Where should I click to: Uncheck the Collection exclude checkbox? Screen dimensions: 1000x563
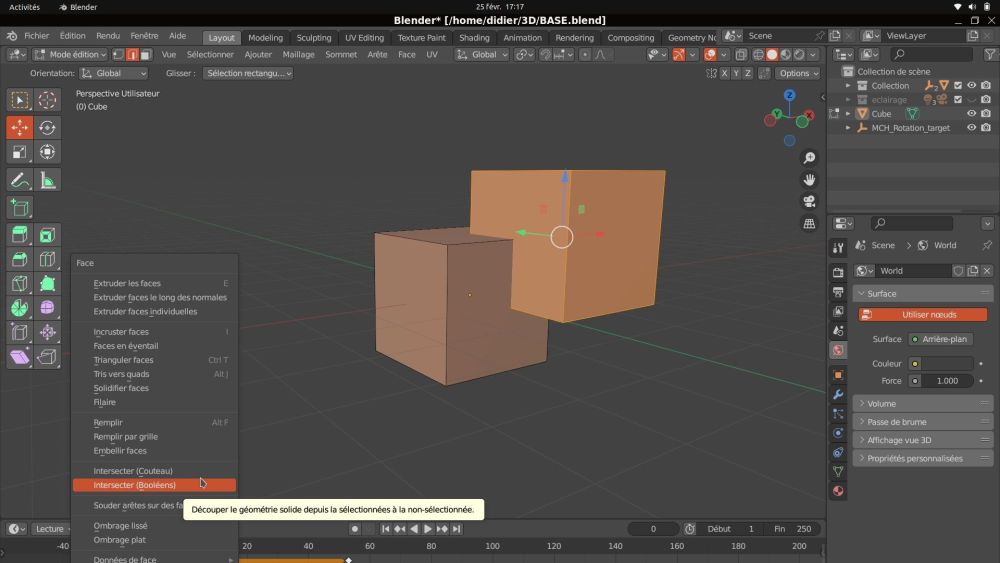coord(958,85)
